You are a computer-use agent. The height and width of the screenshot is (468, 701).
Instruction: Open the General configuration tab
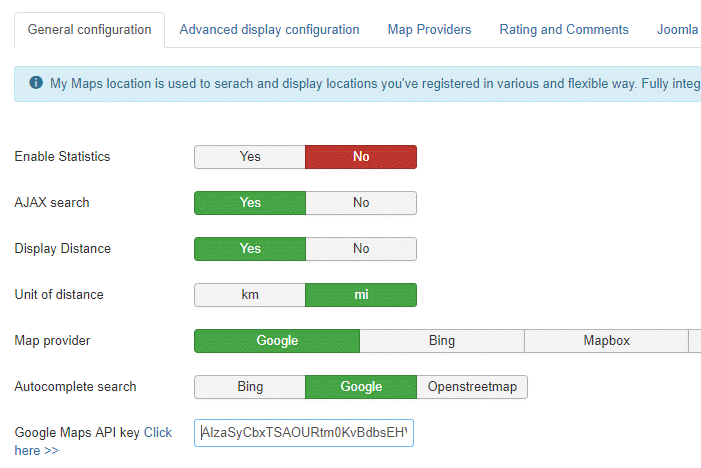click(x=90, y=30)
